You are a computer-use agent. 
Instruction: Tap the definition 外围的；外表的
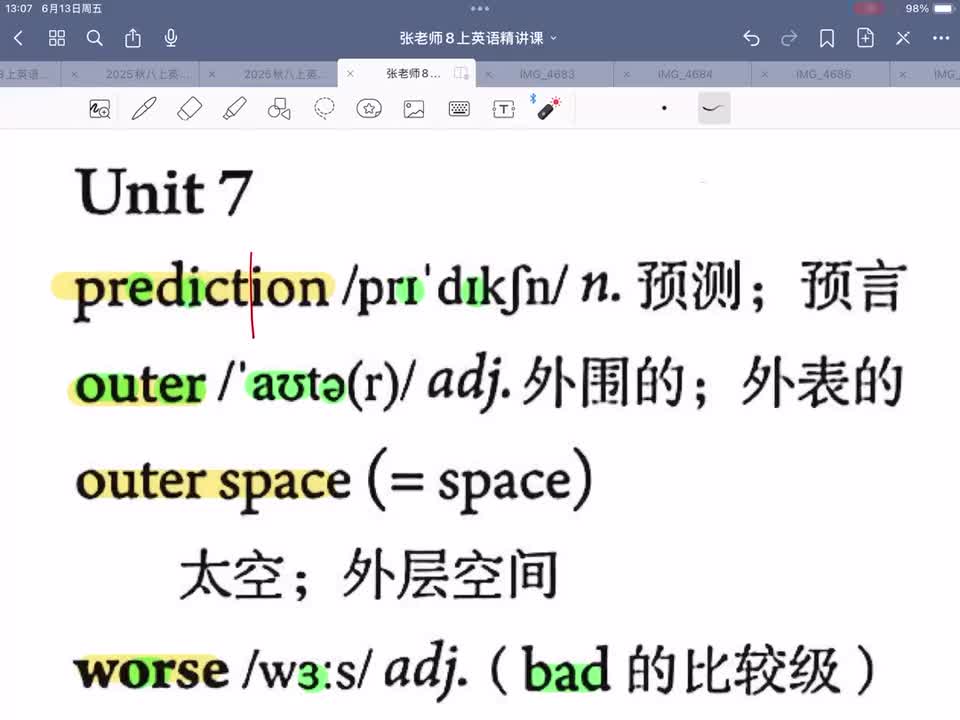(x=713, y=383)
